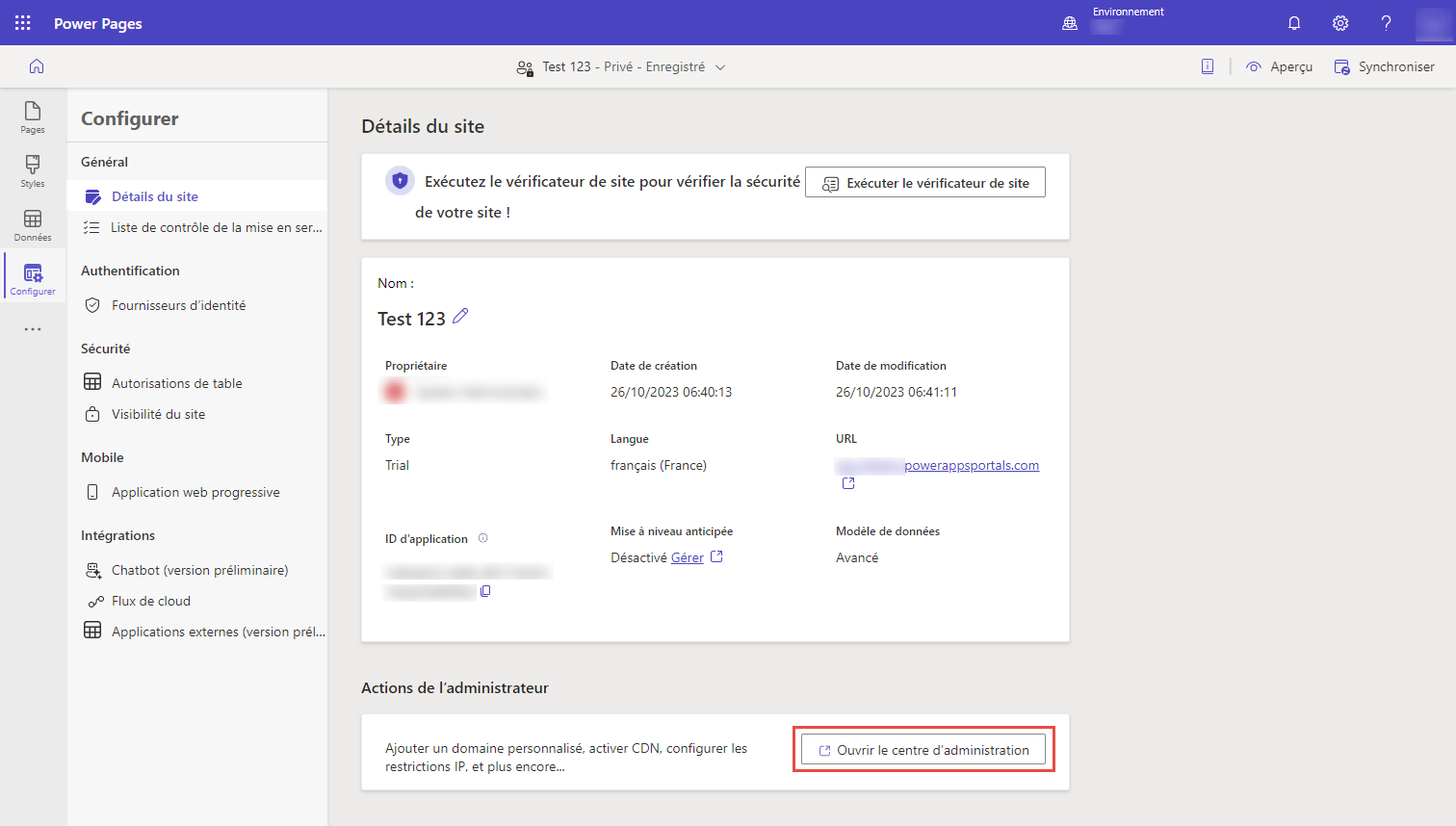Open Visibilité du site
The height and width of the screenshot is (826, 1456).
(197, 414)
